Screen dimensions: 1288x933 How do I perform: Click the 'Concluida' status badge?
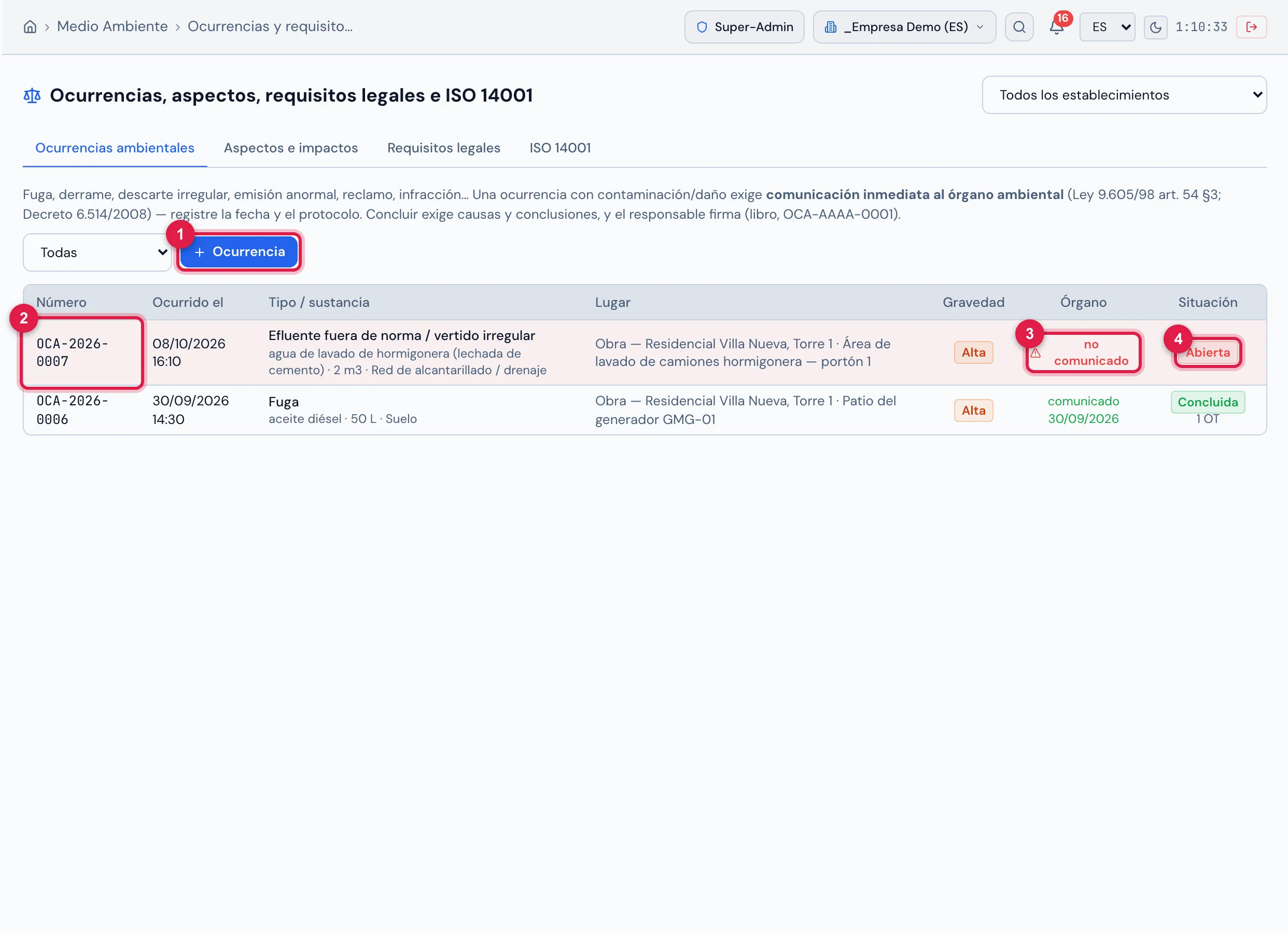(1207, 402)
